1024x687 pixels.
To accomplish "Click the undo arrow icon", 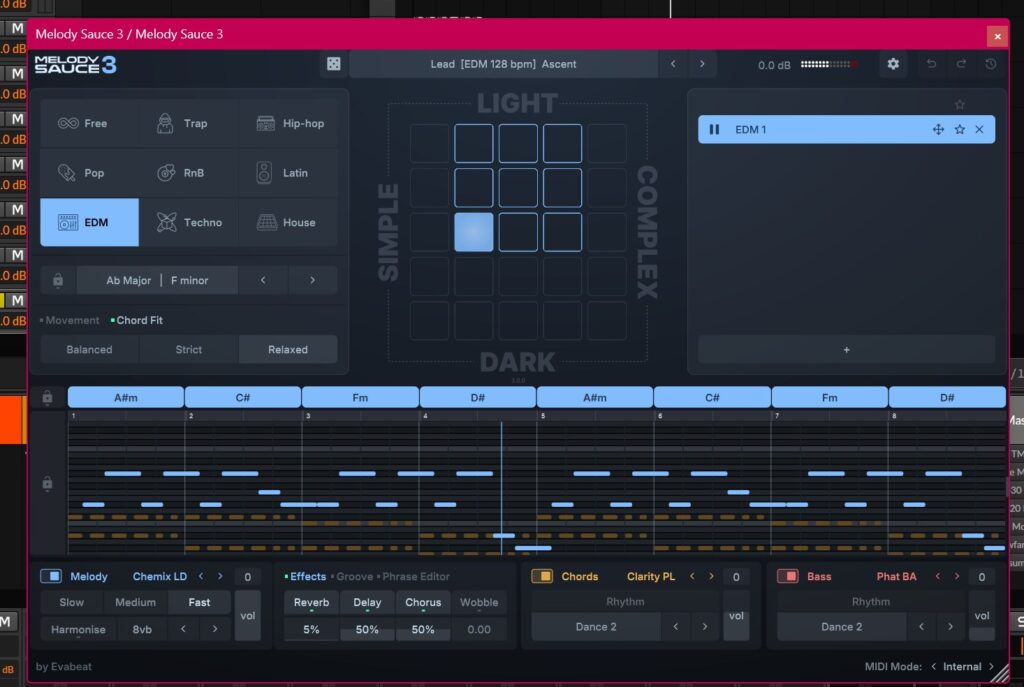I will [932, 64].
